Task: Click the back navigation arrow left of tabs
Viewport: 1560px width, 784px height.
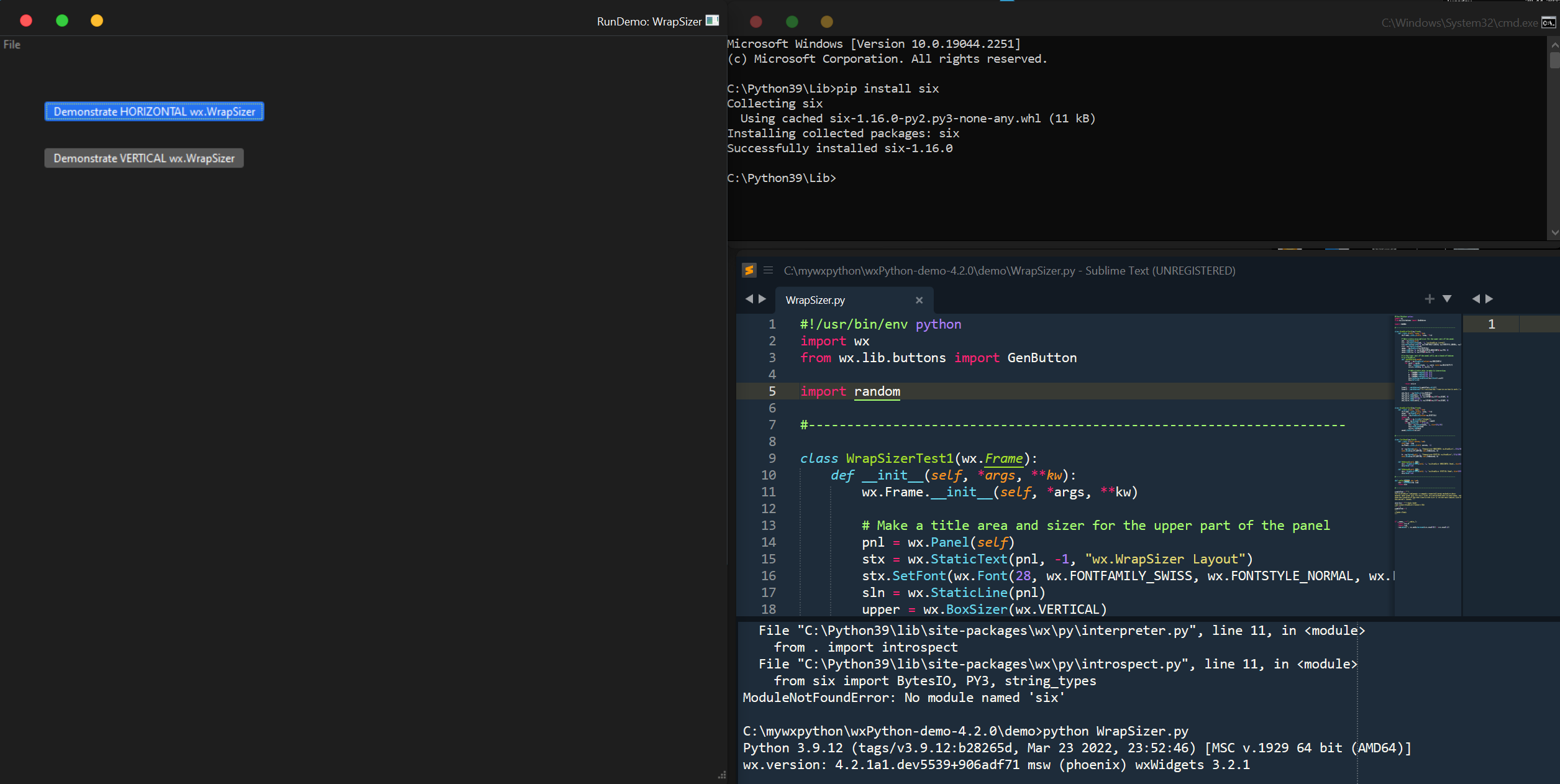Action: 750,299
